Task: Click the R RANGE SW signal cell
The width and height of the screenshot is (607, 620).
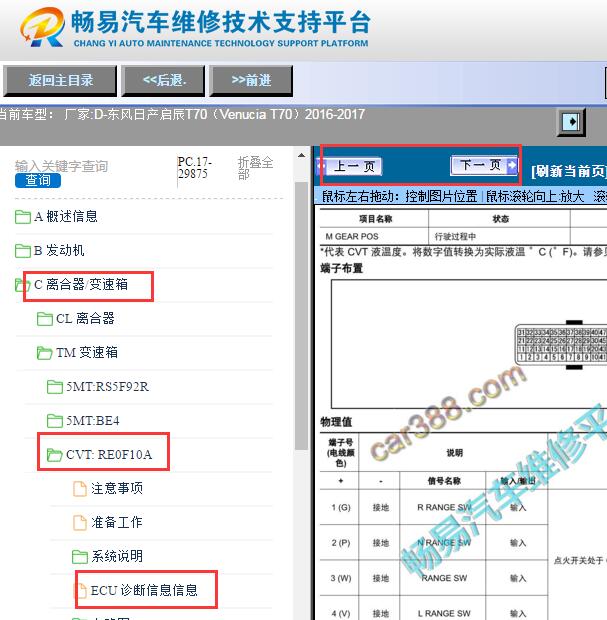Action: pyautogui.click(x=444, y=507)
